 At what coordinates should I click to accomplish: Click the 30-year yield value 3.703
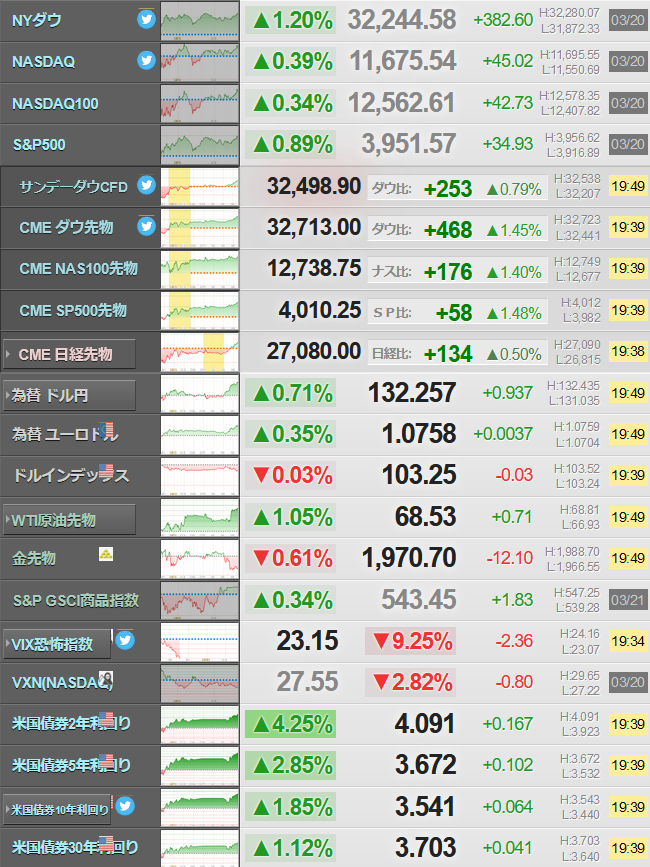(x=426, y=848)
